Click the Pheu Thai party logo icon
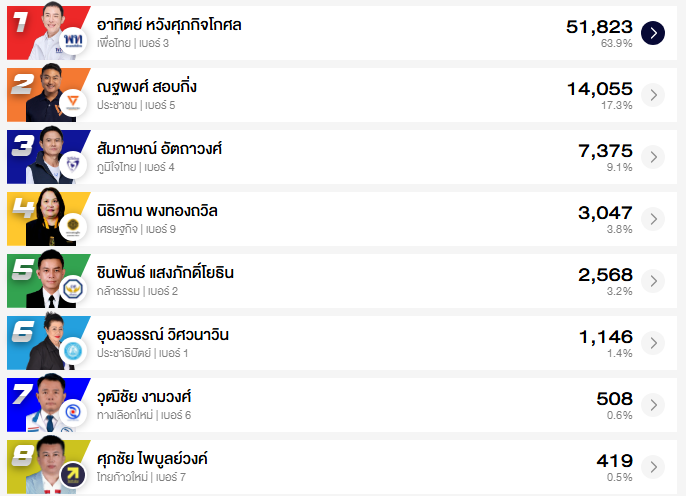This screenshot has width=686, height=496. (x=73, y=41)
